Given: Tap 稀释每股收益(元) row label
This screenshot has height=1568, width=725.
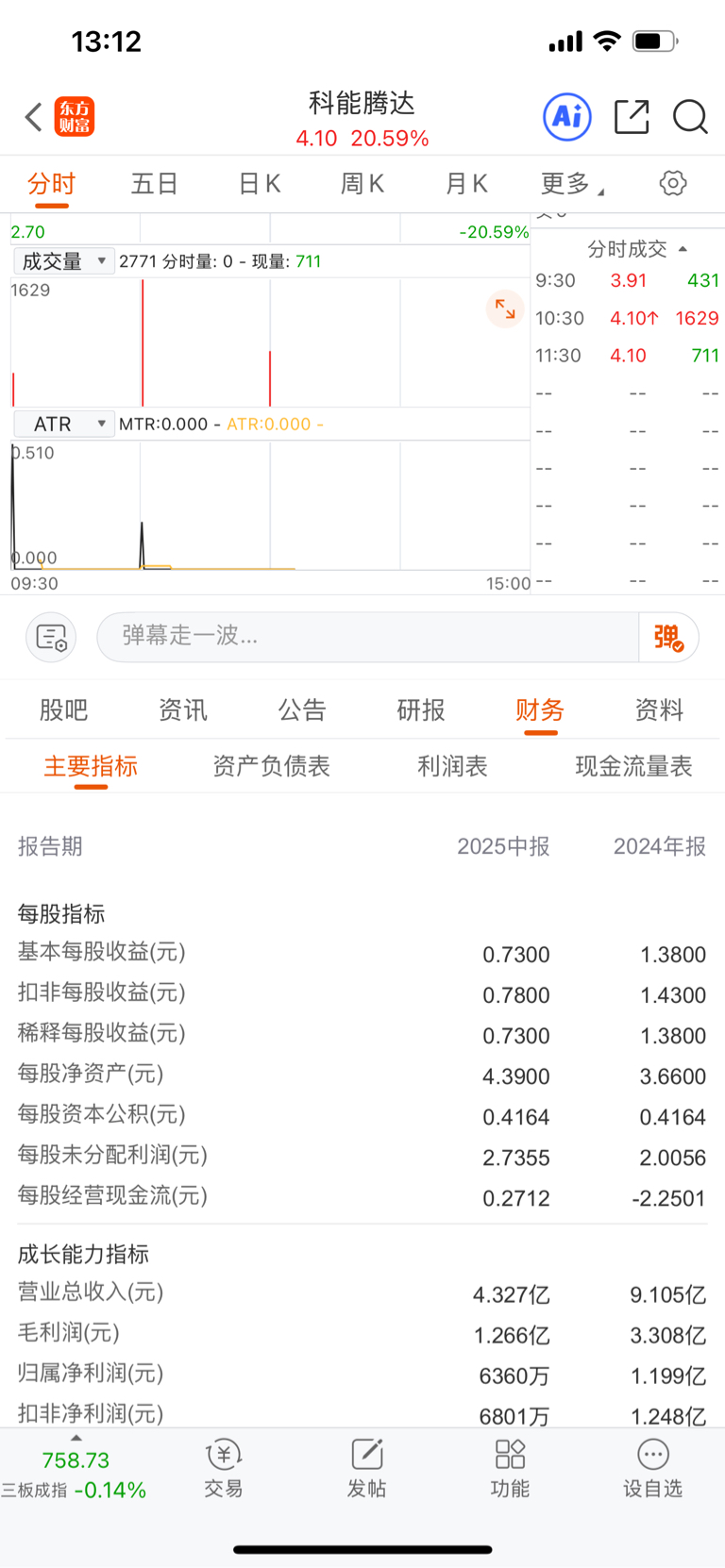Looking at the screenshot, I should 102,1033.
